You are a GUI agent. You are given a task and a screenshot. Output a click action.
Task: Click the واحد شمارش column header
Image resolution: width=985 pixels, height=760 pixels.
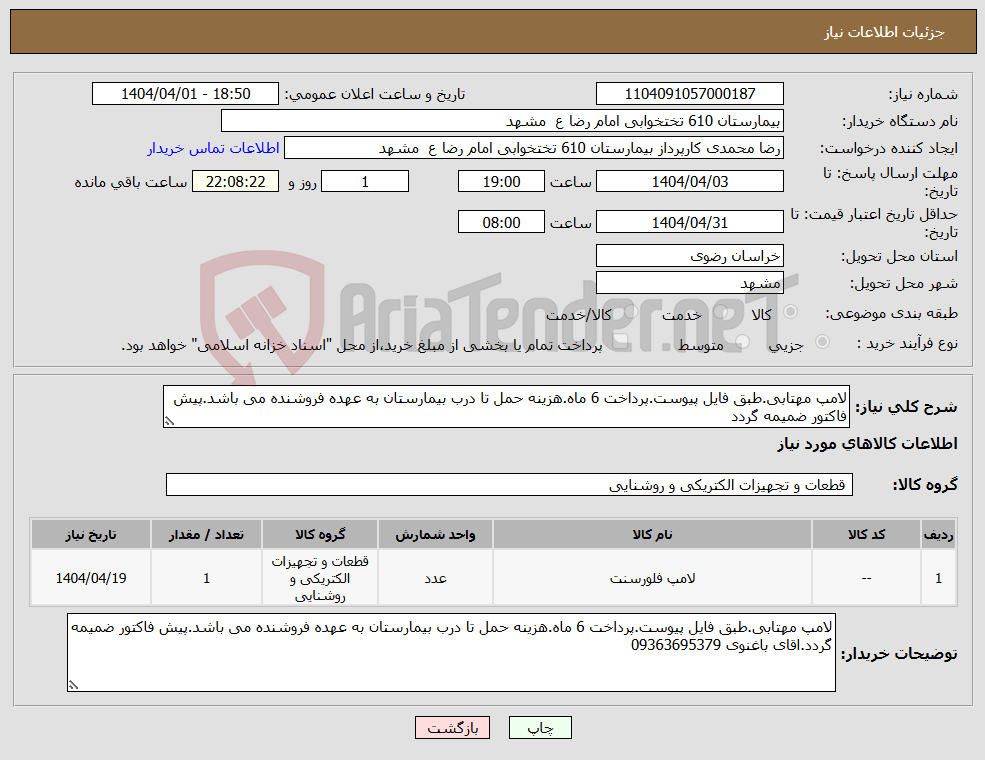435,535
